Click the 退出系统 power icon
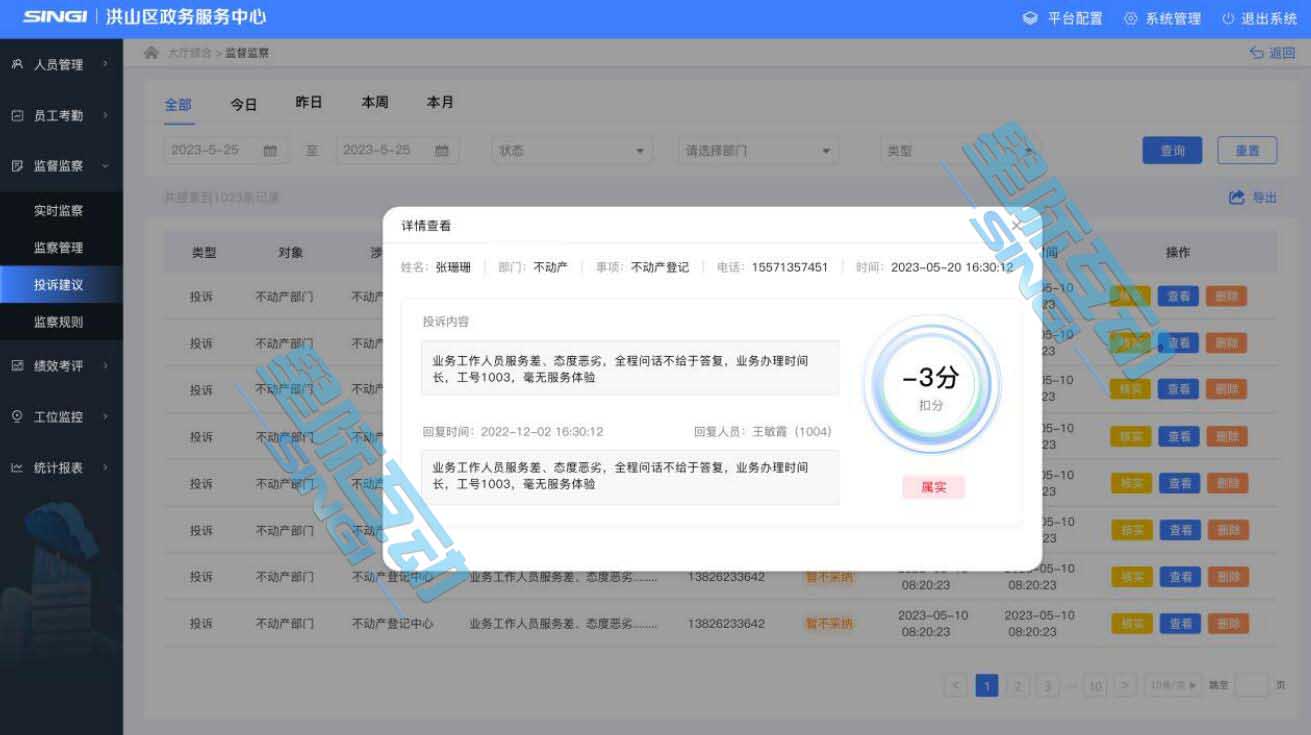This screenshot has height=735, width=1311. (x=1228, y=18)
